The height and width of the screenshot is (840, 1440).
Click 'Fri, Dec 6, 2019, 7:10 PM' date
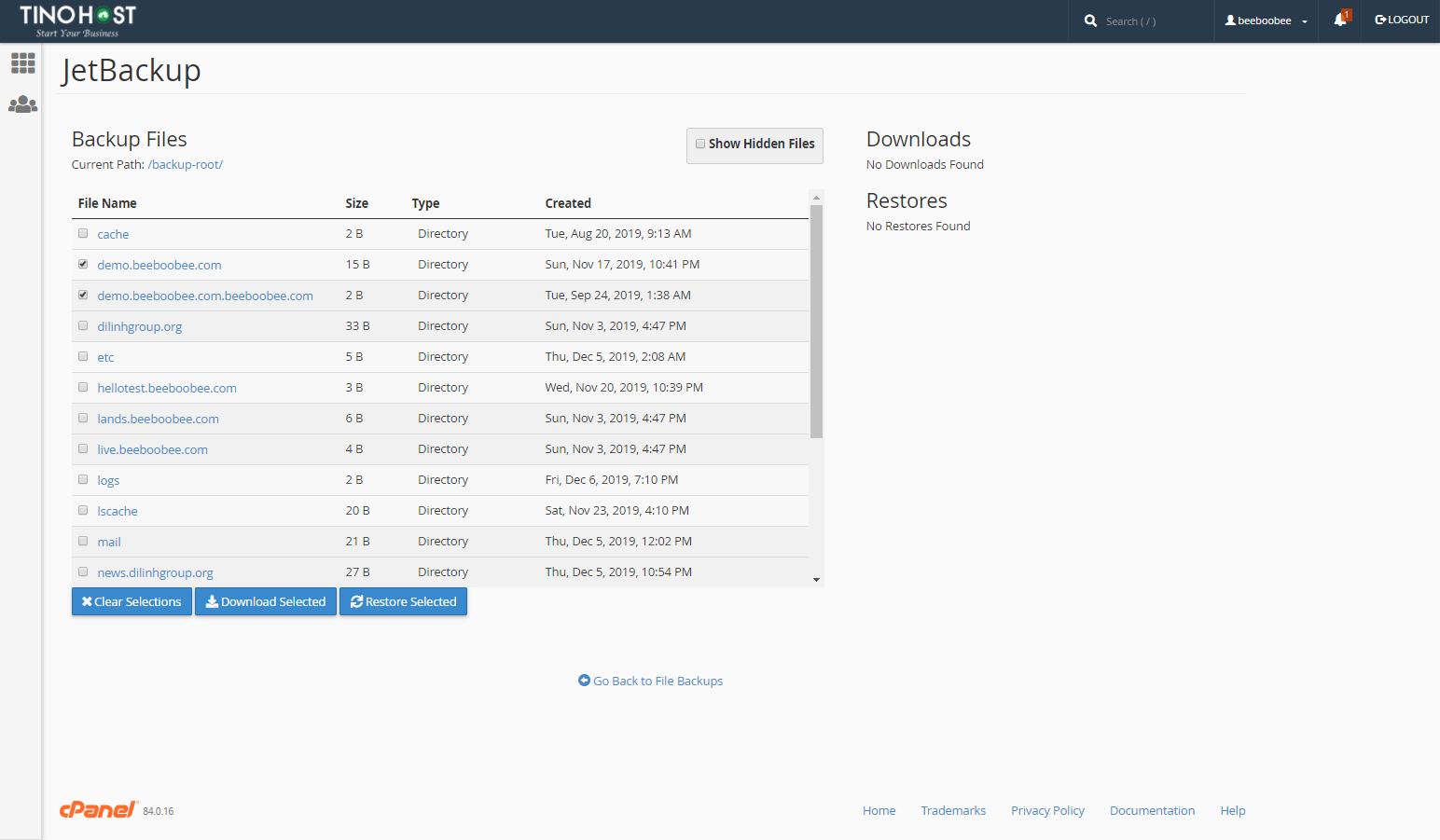coord(612,479)
